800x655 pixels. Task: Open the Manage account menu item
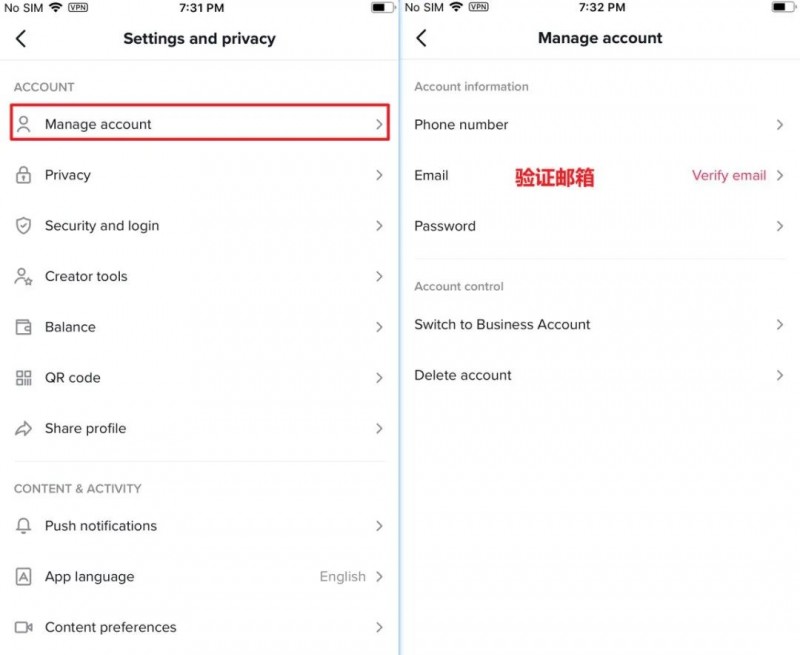(199, 122)
